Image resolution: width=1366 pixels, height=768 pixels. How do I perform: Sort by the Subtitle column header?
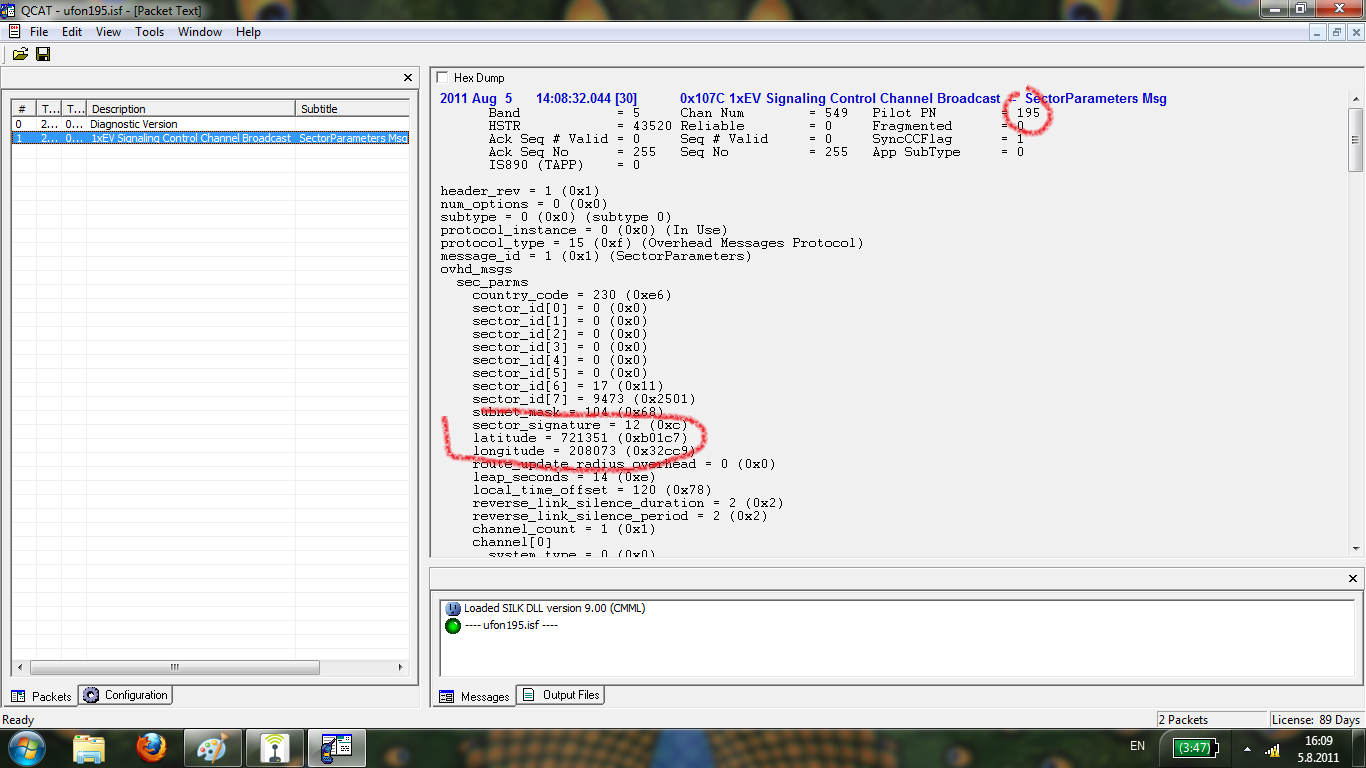click(x=352, y=109)
